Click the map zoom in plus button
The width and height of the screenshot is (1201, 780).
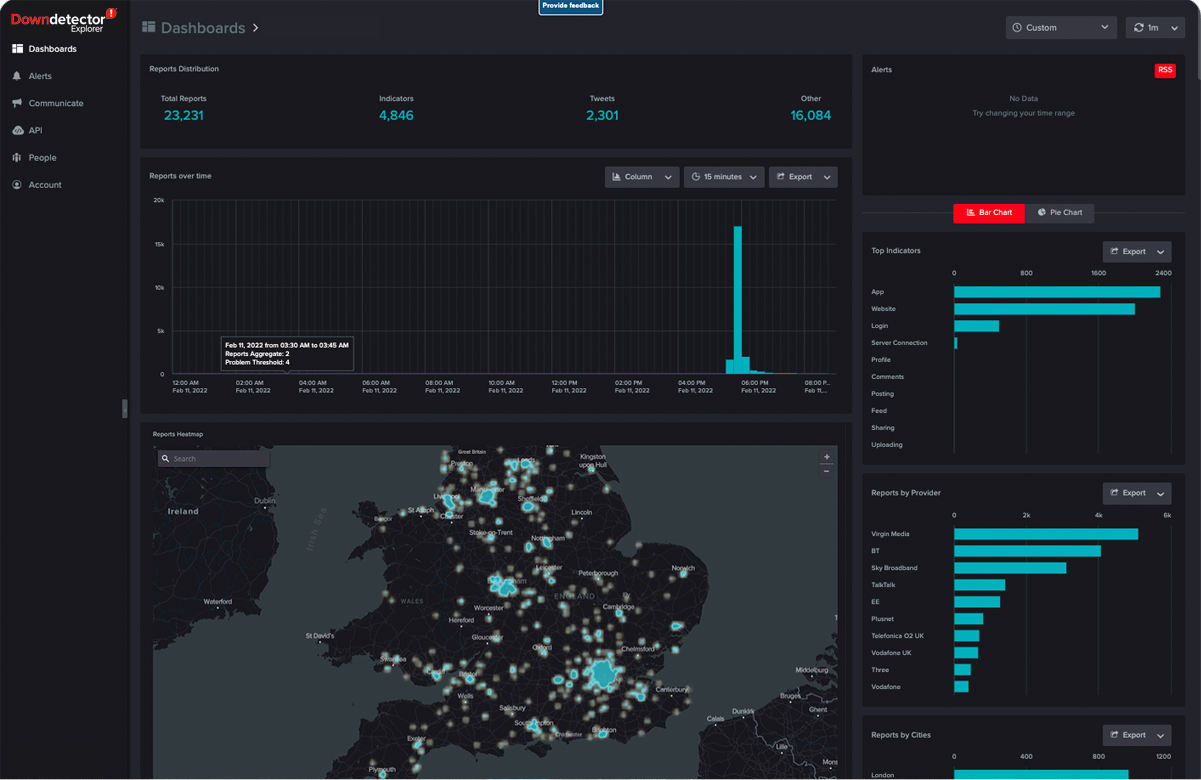[826, 457]
